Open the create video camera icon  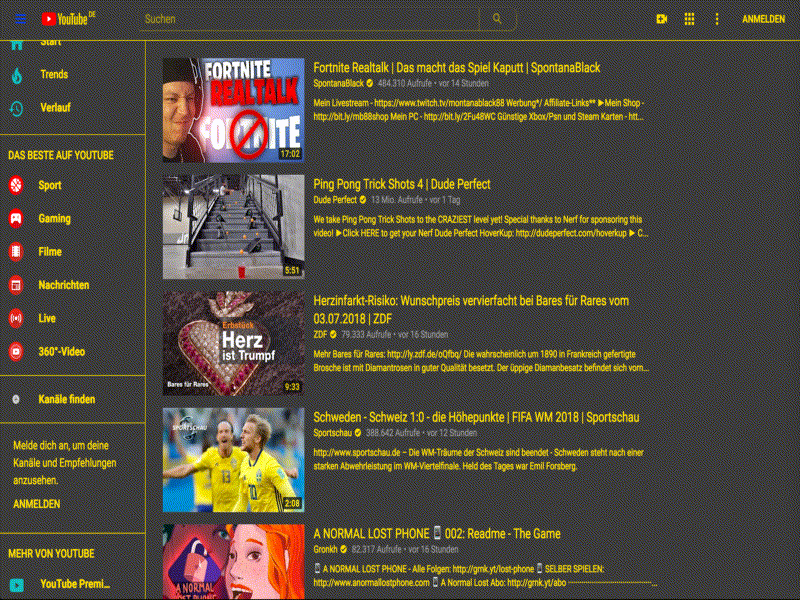coord(662,19)
